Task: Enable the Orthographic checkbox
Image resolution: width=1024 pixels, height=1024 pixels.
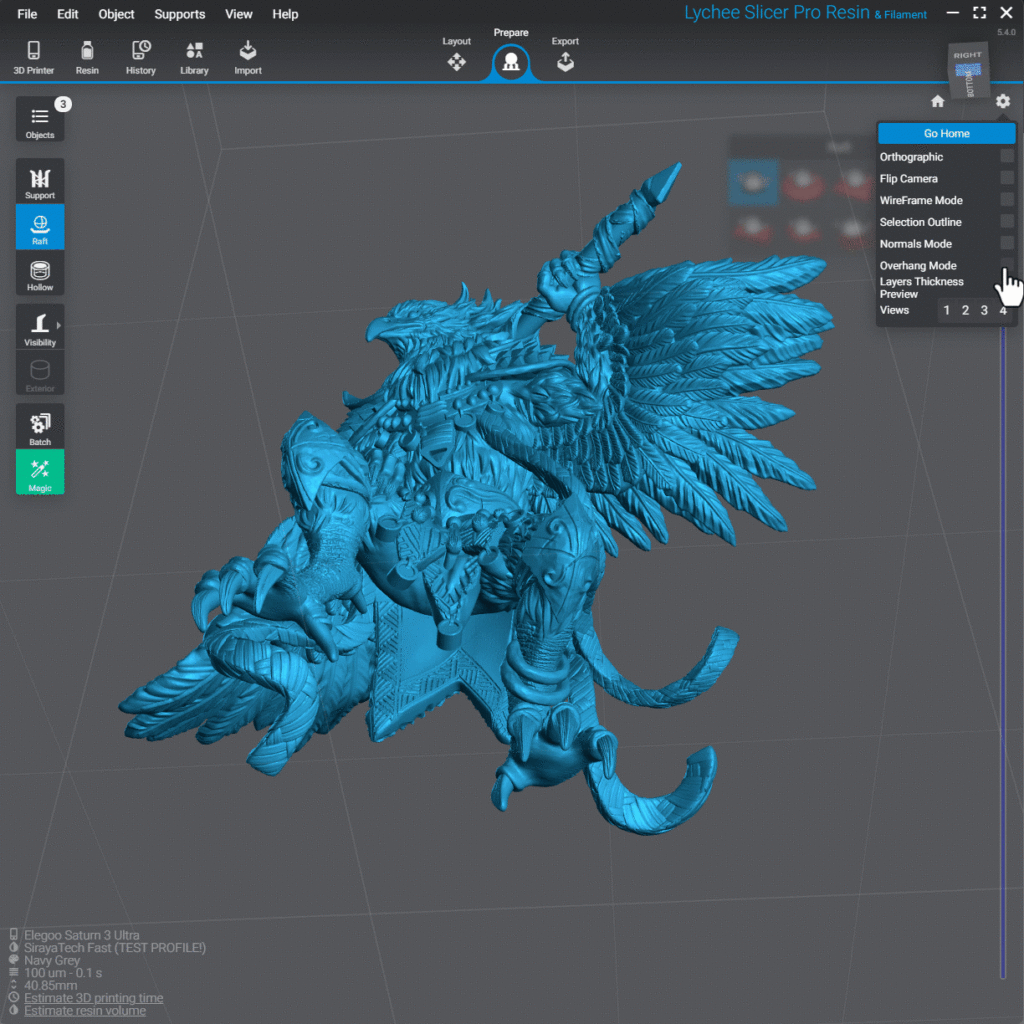Action: point(1007,157)
